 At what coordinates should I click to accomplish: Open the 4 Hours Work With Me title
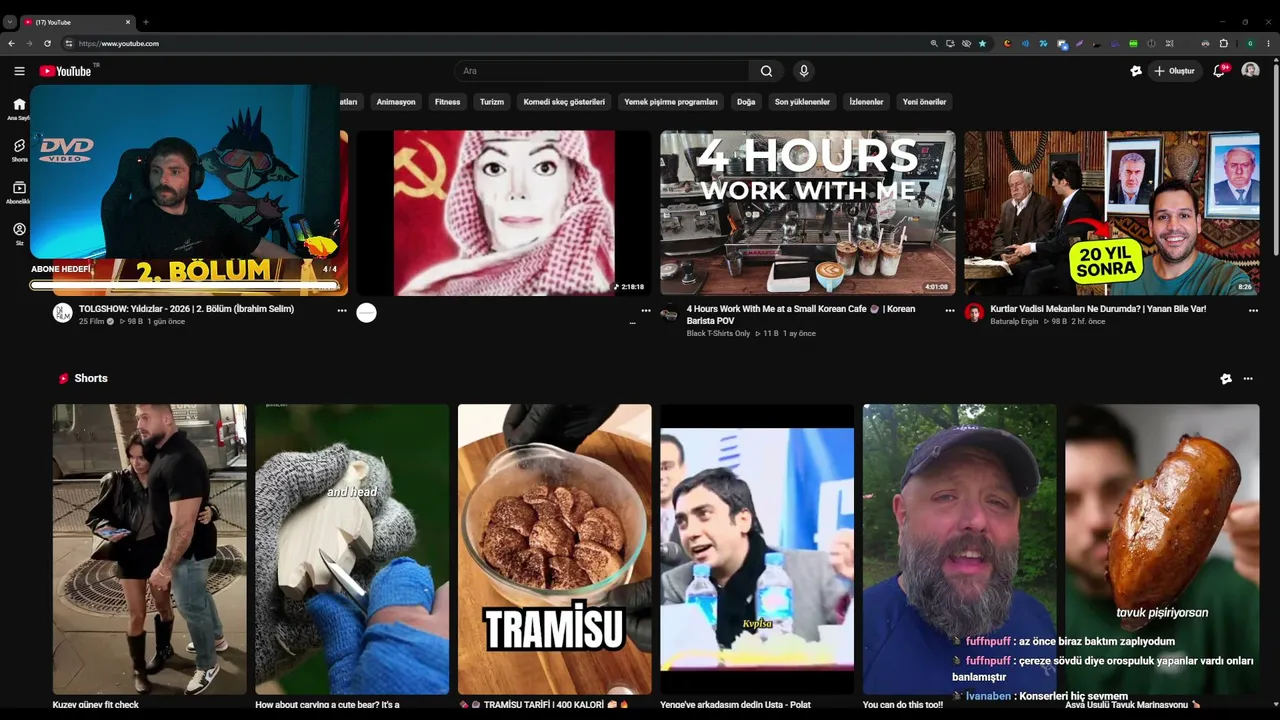[801, 315]
